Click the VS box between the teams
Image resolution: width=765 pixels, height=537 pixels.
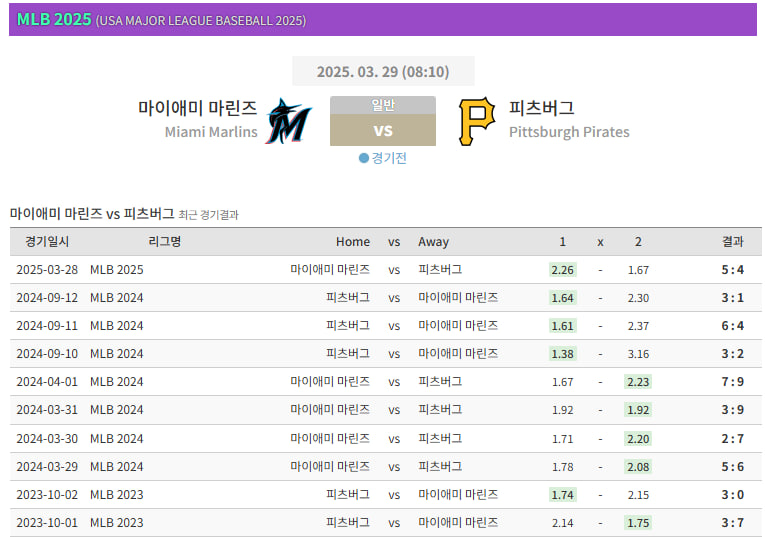coord(383,131)
